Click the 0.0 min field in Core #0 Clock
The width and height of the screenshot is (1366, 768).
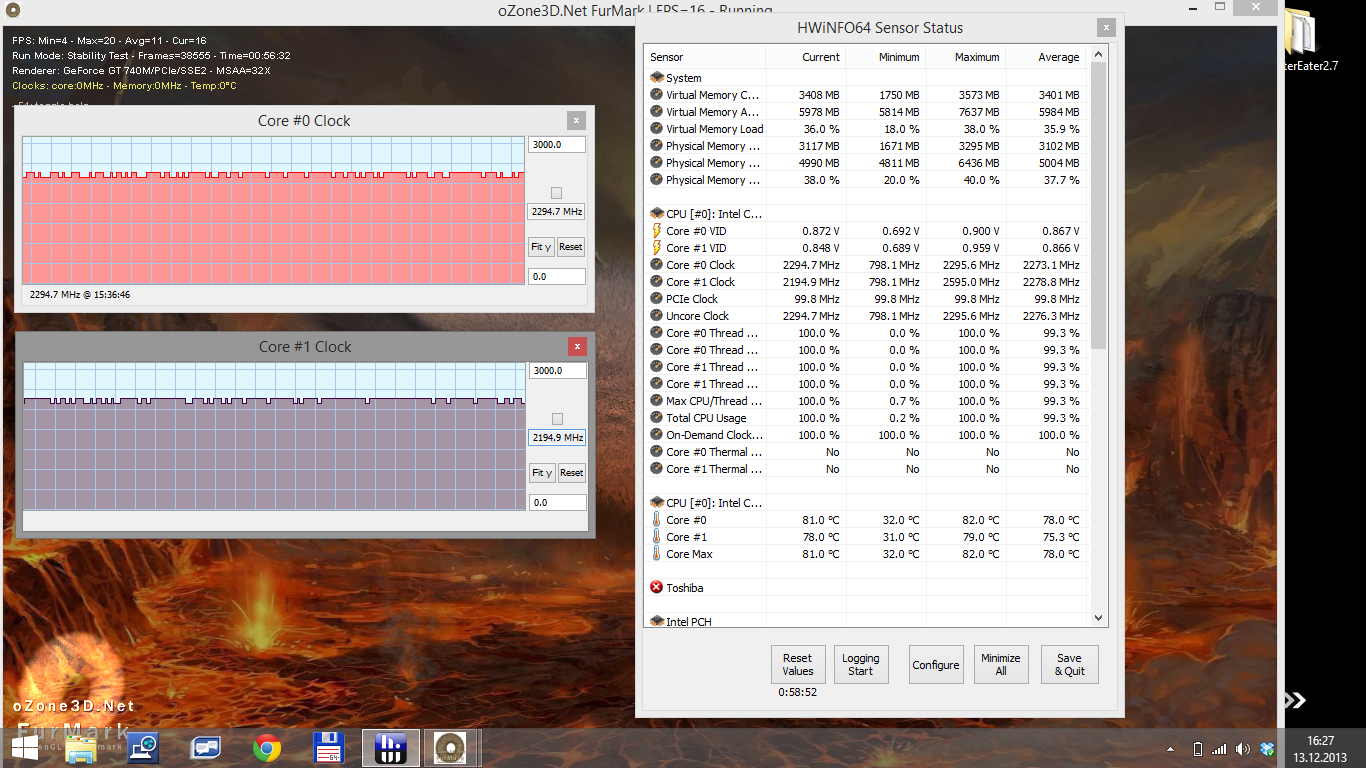(x=556, y=277)
